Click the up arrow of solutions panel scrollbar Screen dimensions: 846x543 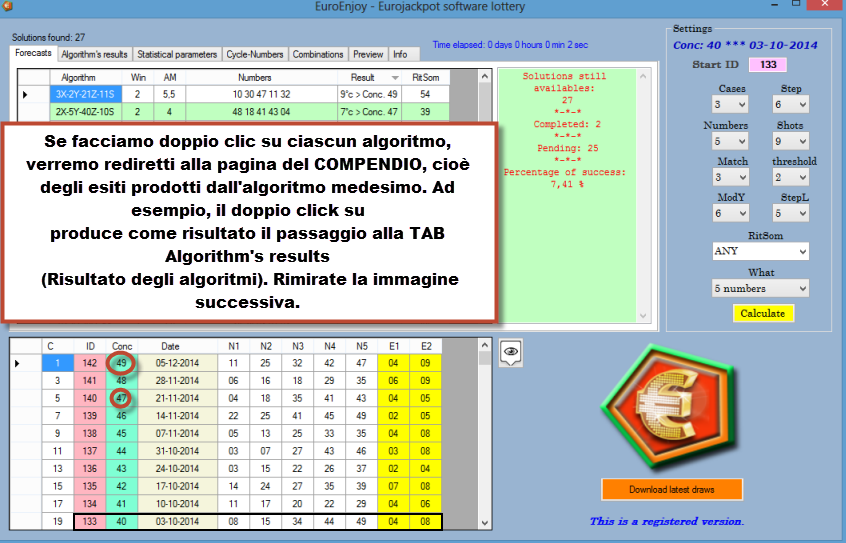pyautogui.click(x=643, y=76)
